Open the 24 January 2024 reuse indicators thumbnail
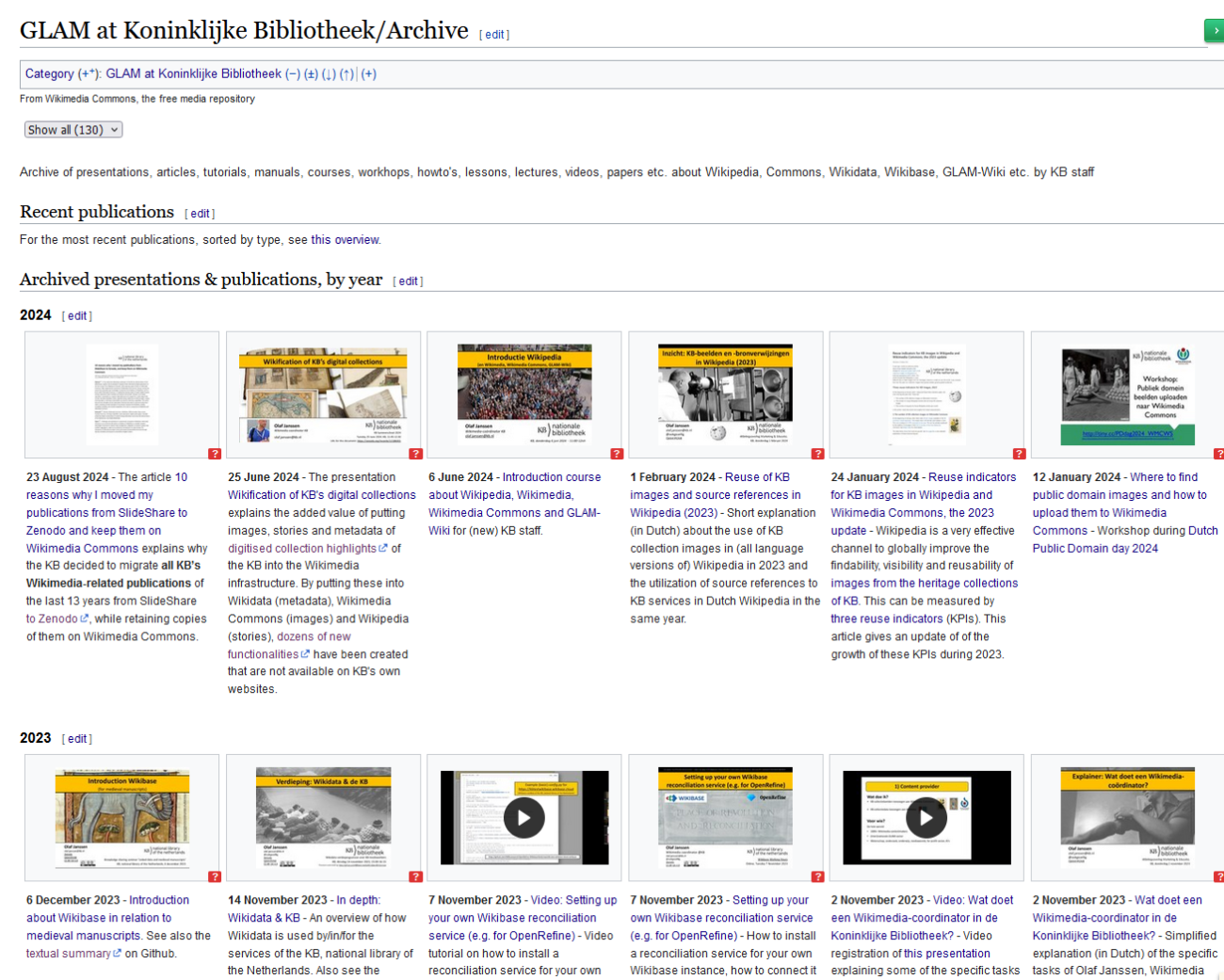The width and height of the screenshot is (1224, 980). [x=927, y=394]
